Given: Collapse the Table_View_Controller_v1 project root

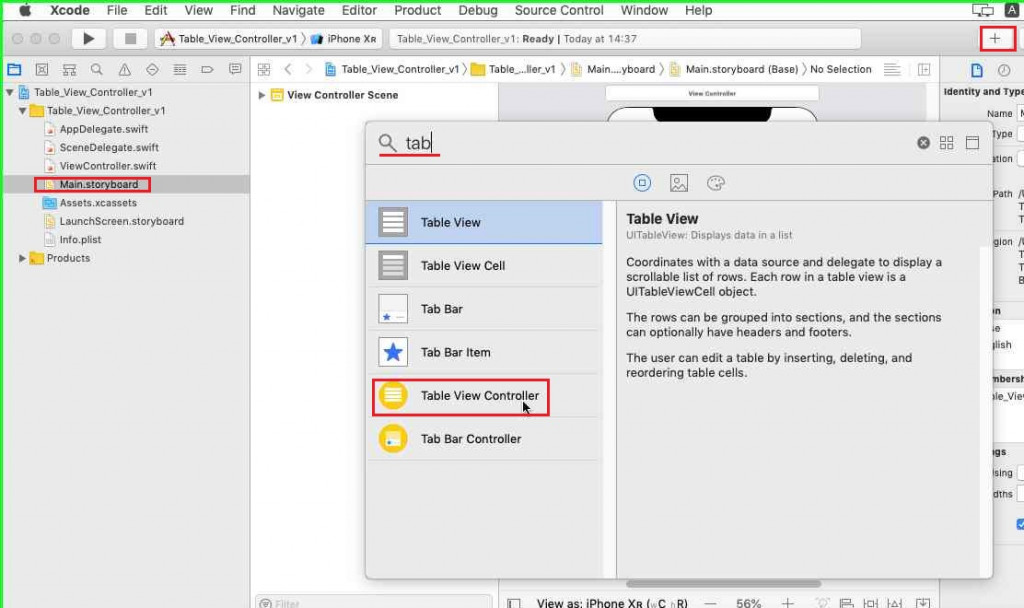Looking at the screenshot, I should pos(10,92).
